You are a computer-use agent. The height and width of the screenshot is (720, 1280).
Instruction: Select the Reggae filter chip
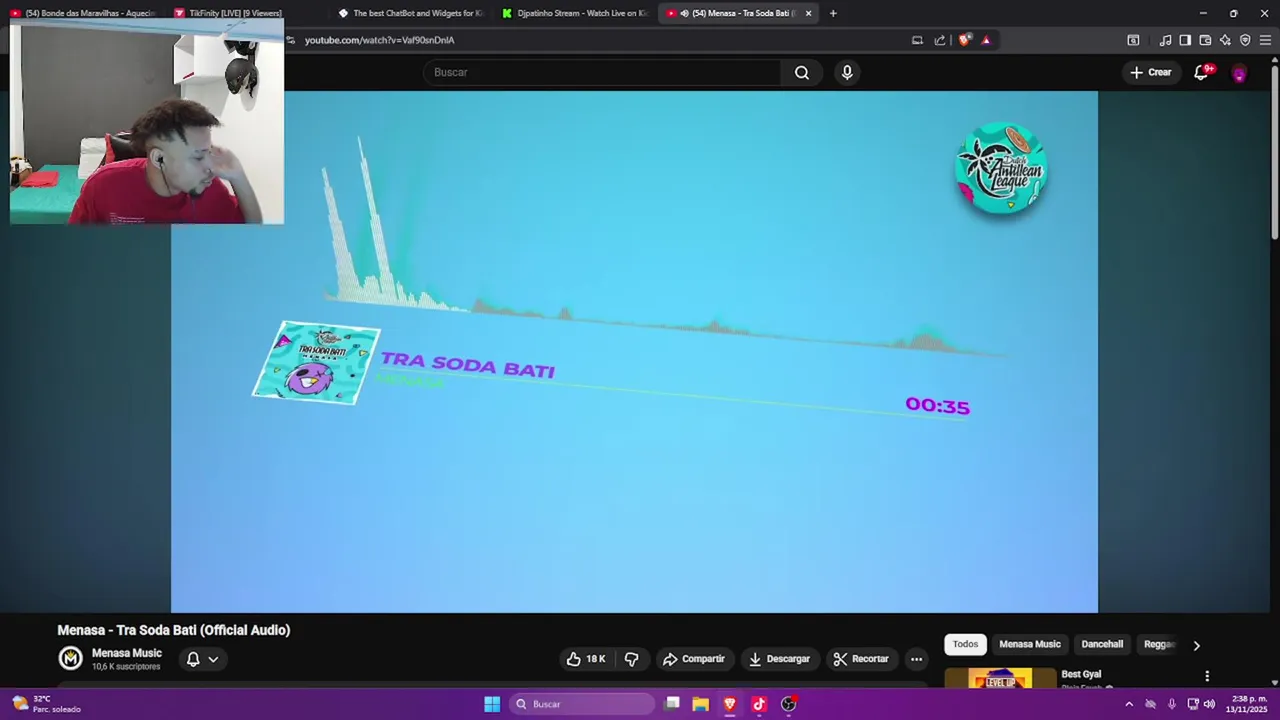tap(1159, 644)
